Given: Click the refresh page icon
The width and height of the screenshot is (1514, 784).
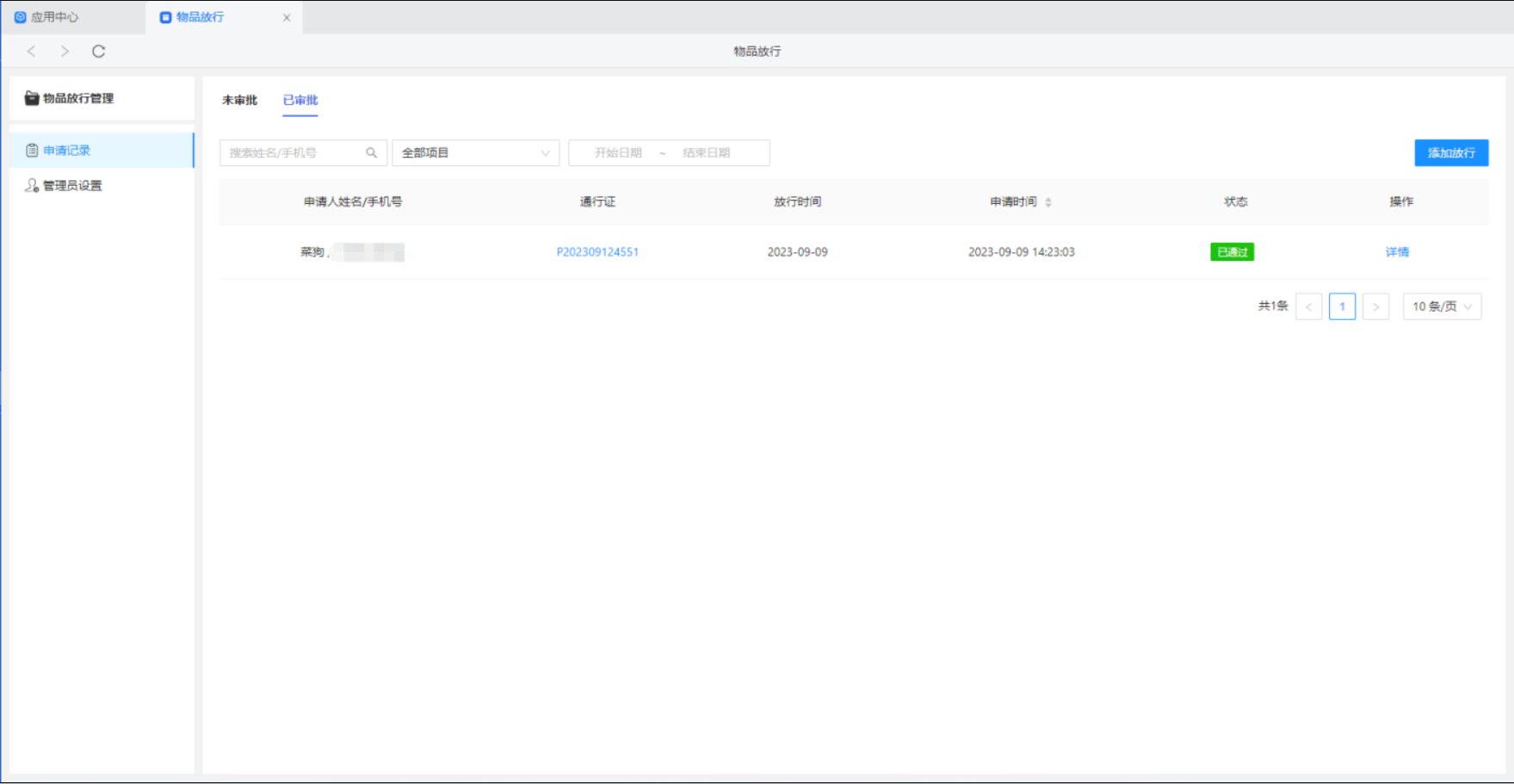Looking at the screenshot, I should click(x=98, y=52).
